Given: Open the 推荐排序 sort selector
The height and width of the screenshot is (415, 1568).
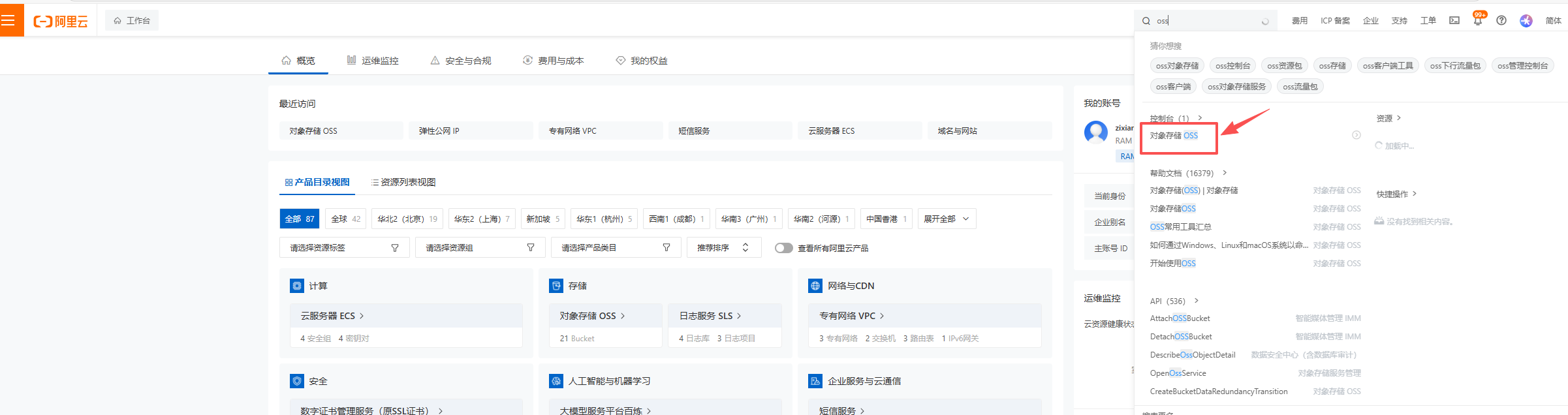Looking at the screenshot, I should pos(723,248).
